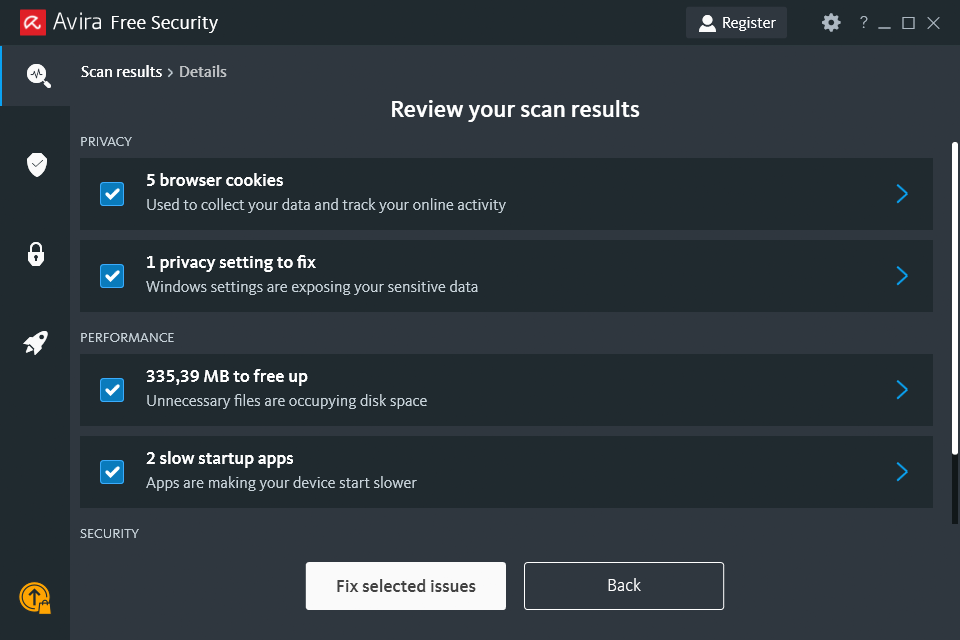Expand privacy setting details with chevron

(x=902, y=276)
